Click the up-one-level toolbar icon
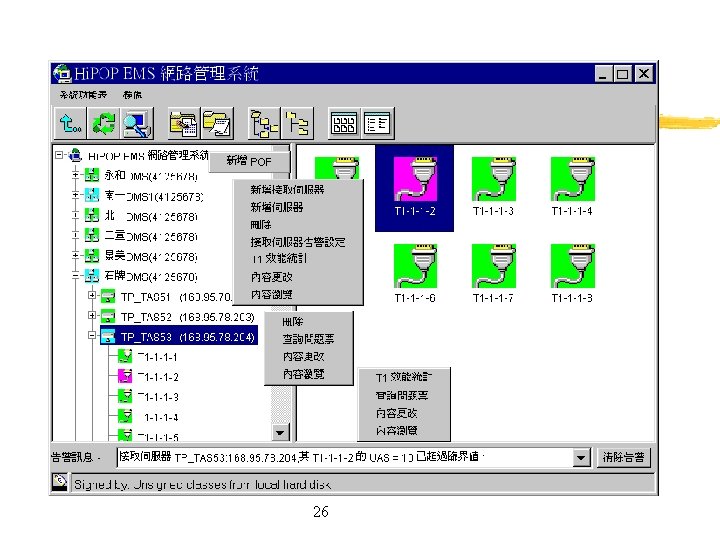 [x=70, y=123]
